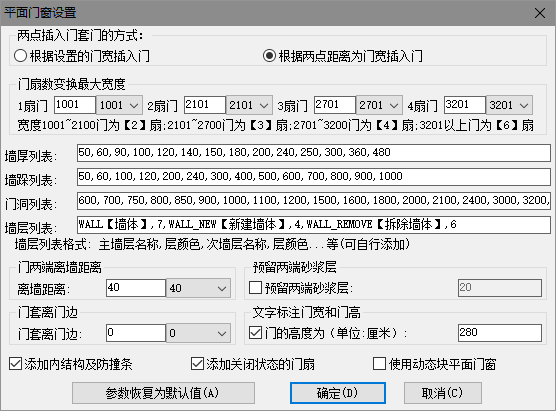The width and height of the screenshot is (556, 411).
Task: Toggle 添加关闭状态的门扇 checkbox
Action: point(253,364)
